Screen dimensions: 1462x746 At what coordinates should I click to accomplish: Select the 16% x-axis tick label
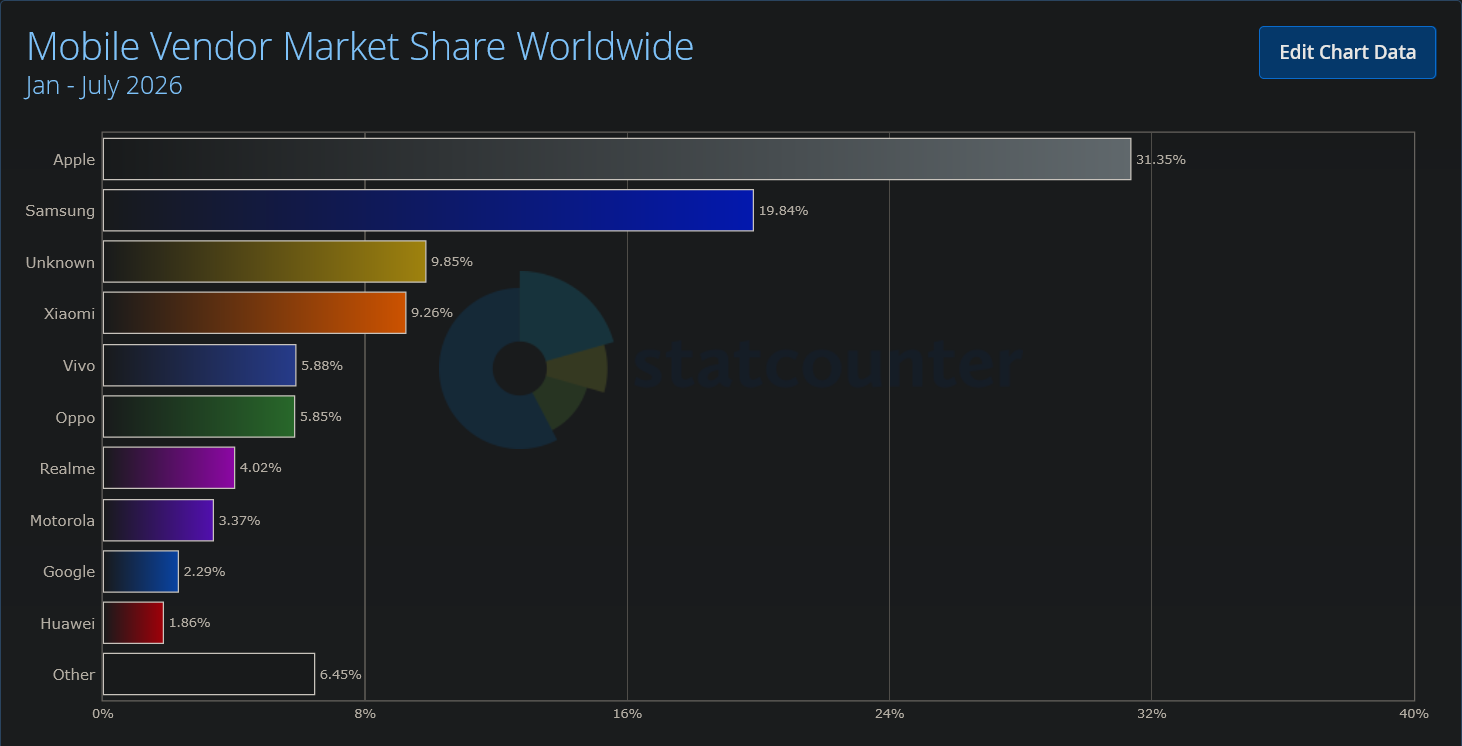click(x=627, y=714)
